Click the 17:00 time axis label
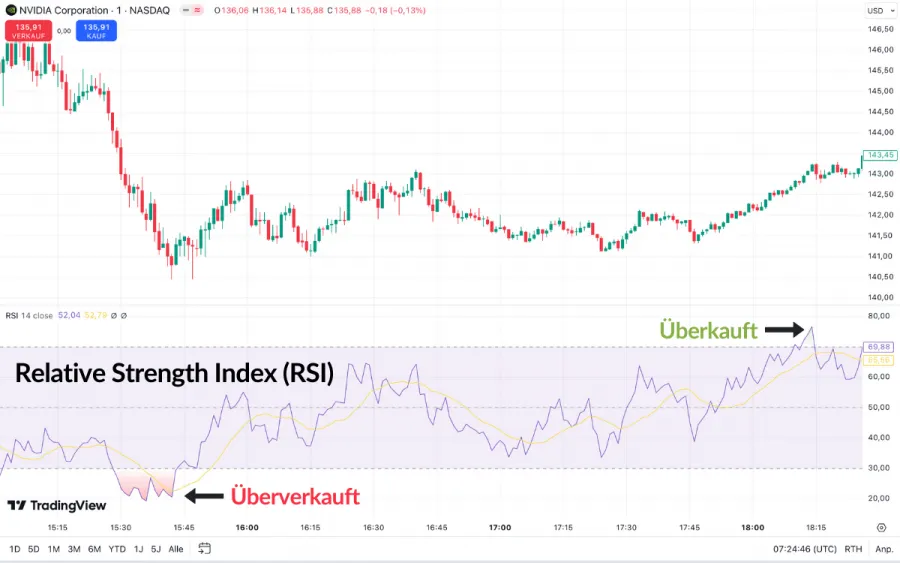Image resolution: width=900 pixels, height=563 pixels. click(500, 527)
